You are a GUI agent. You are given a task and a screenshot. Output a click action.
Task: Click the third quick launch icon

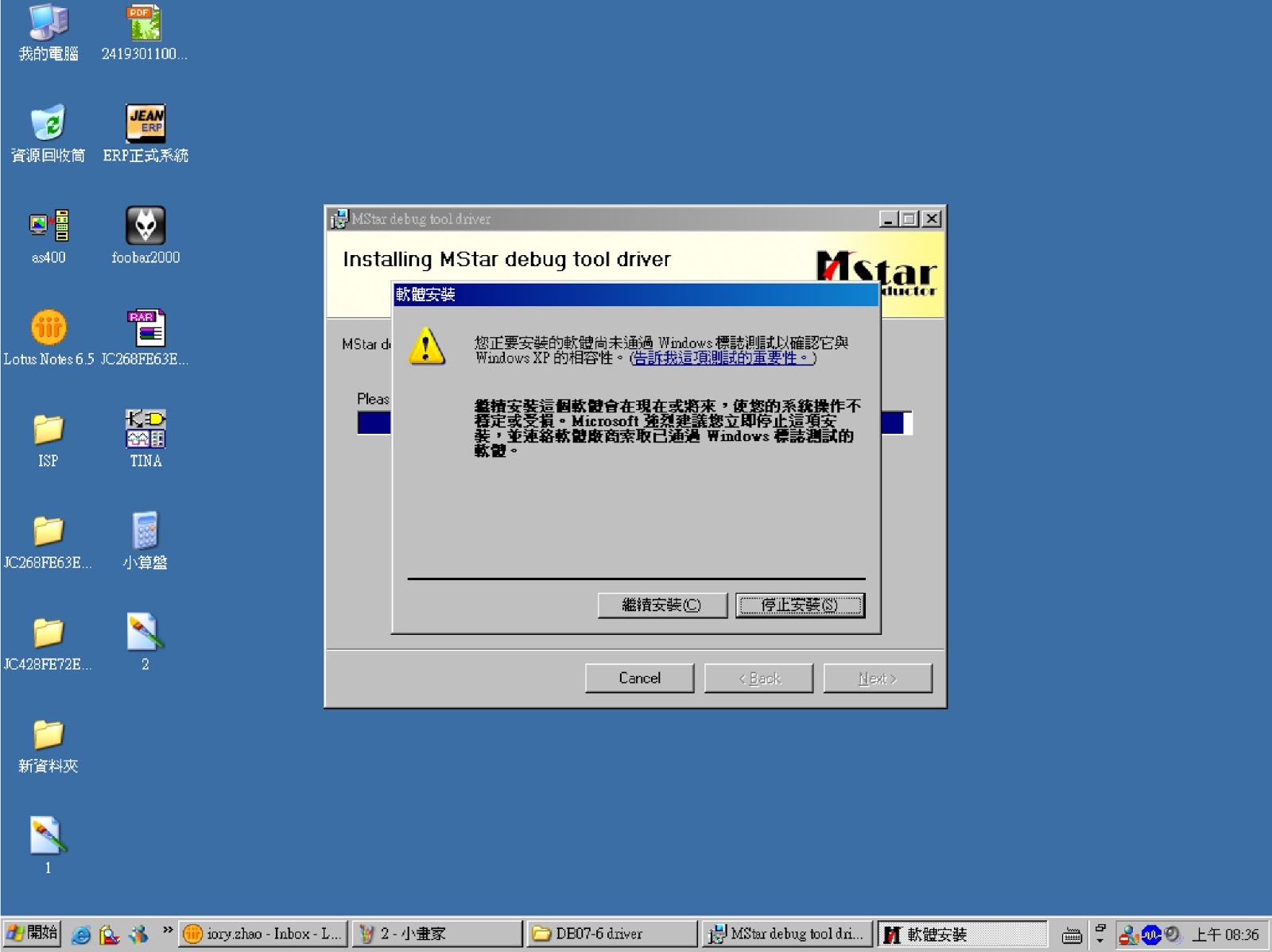(138, 935)
